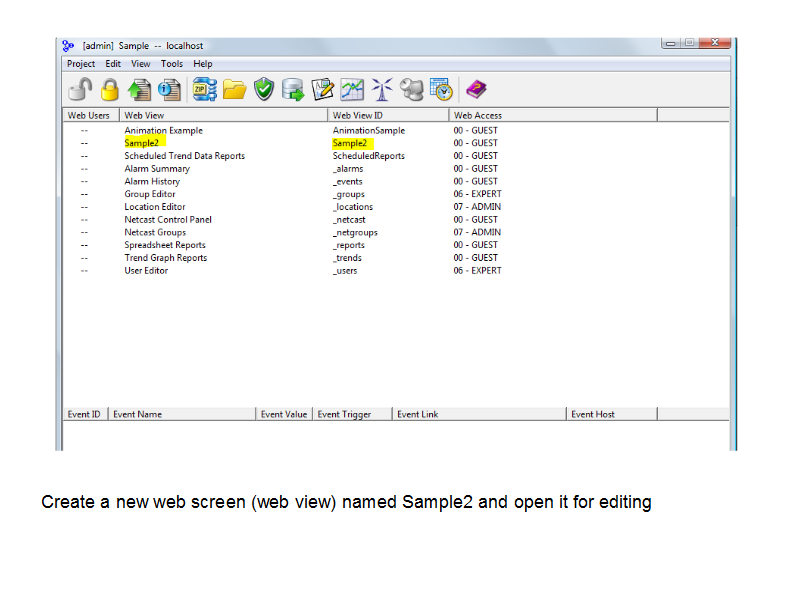Close the Sample localhost window

coord(715,43)
